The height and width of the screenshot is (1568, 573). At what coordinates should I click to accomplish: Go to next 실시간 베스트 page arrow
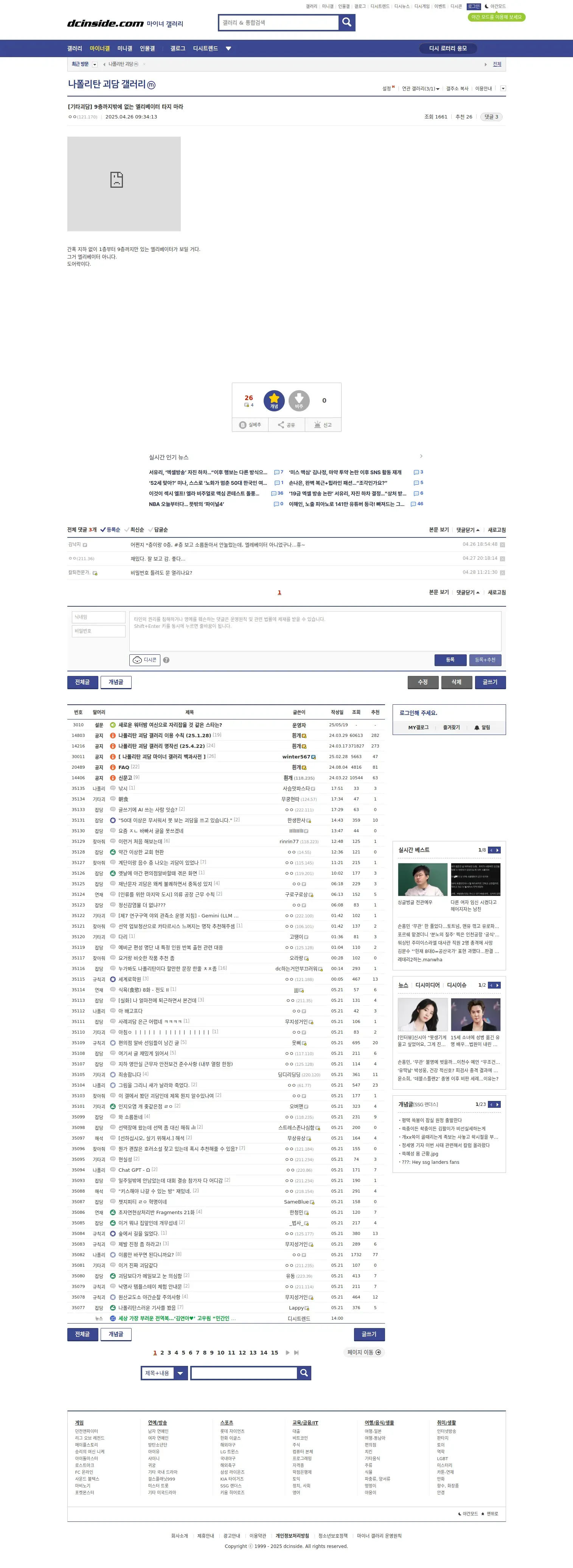tap(498, 850)
